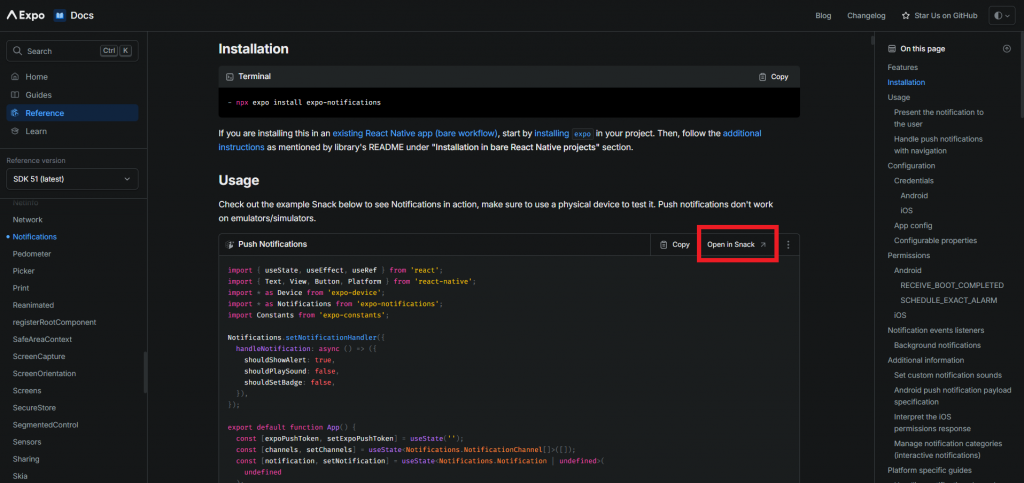Jump to Set custom notification sounds
The height and width of the screenshot is (483, 1024).
tap(948, 375)
